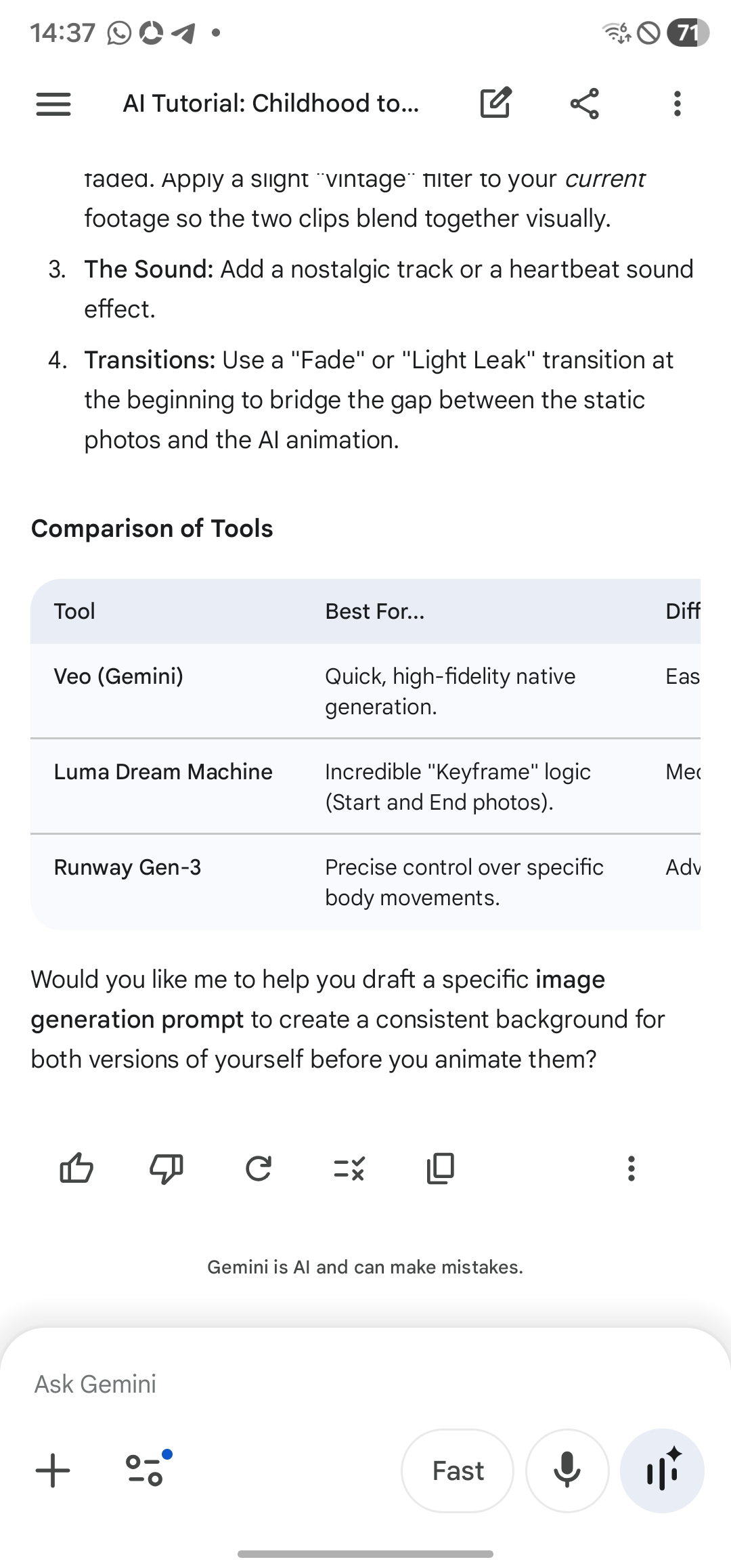Screen dimensions: 731x1568
Task: Select the 'Veo (Gemini)' table row
Action: coord(118,676)
